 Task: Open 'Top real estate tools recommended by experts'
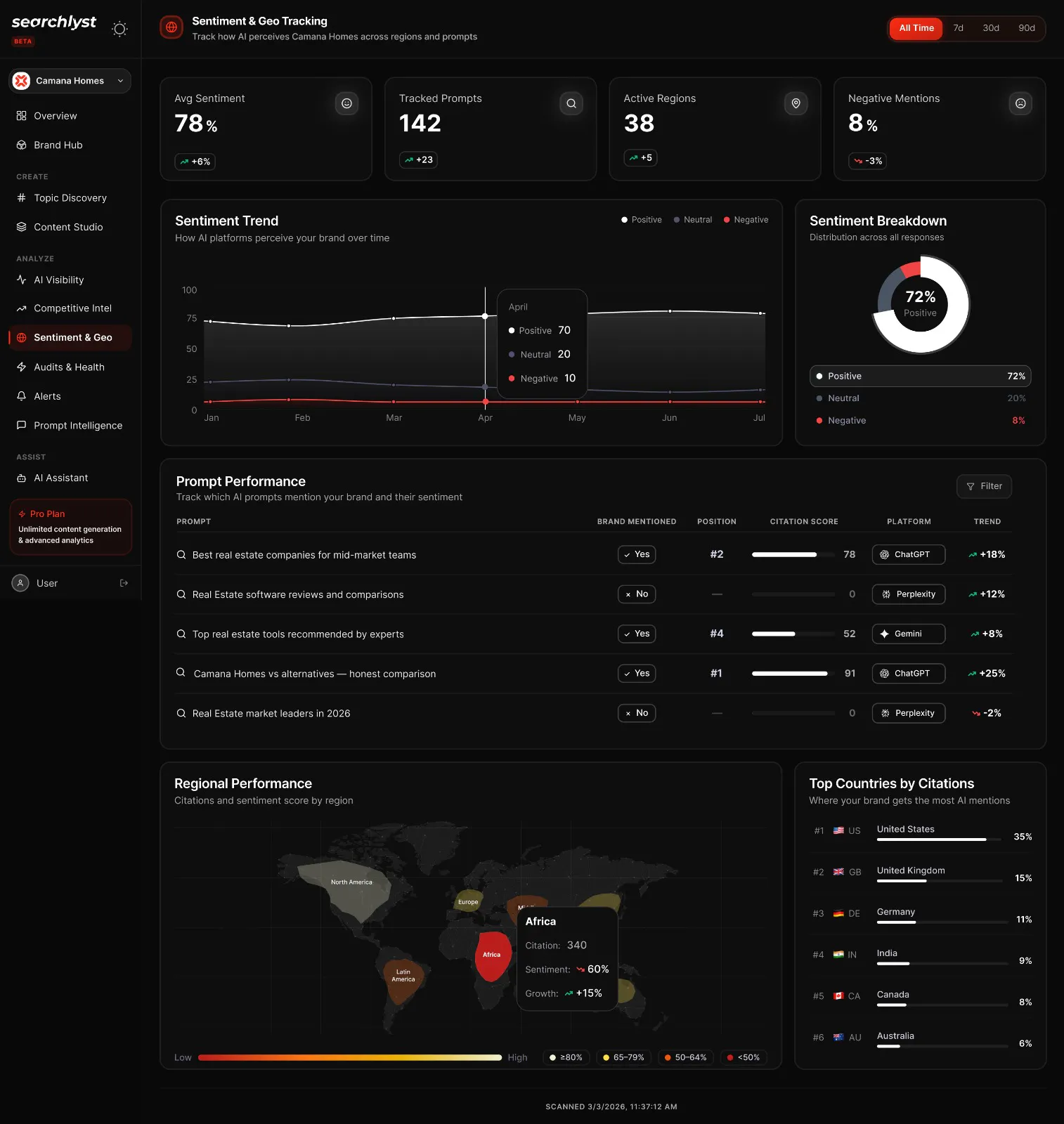(298, 634)
